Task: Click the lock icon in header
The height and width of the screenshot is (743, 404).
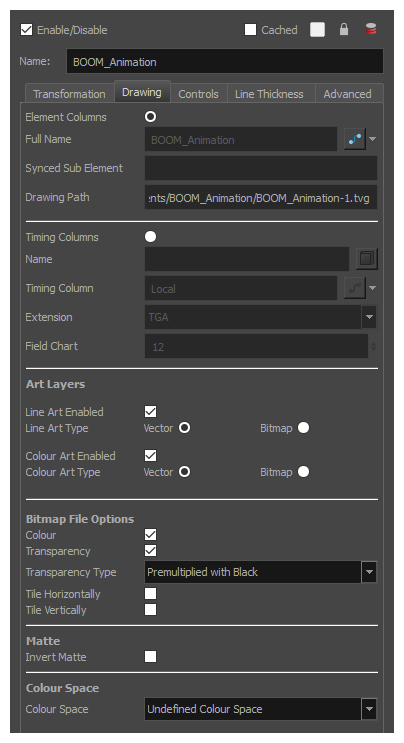Action: 344,29
